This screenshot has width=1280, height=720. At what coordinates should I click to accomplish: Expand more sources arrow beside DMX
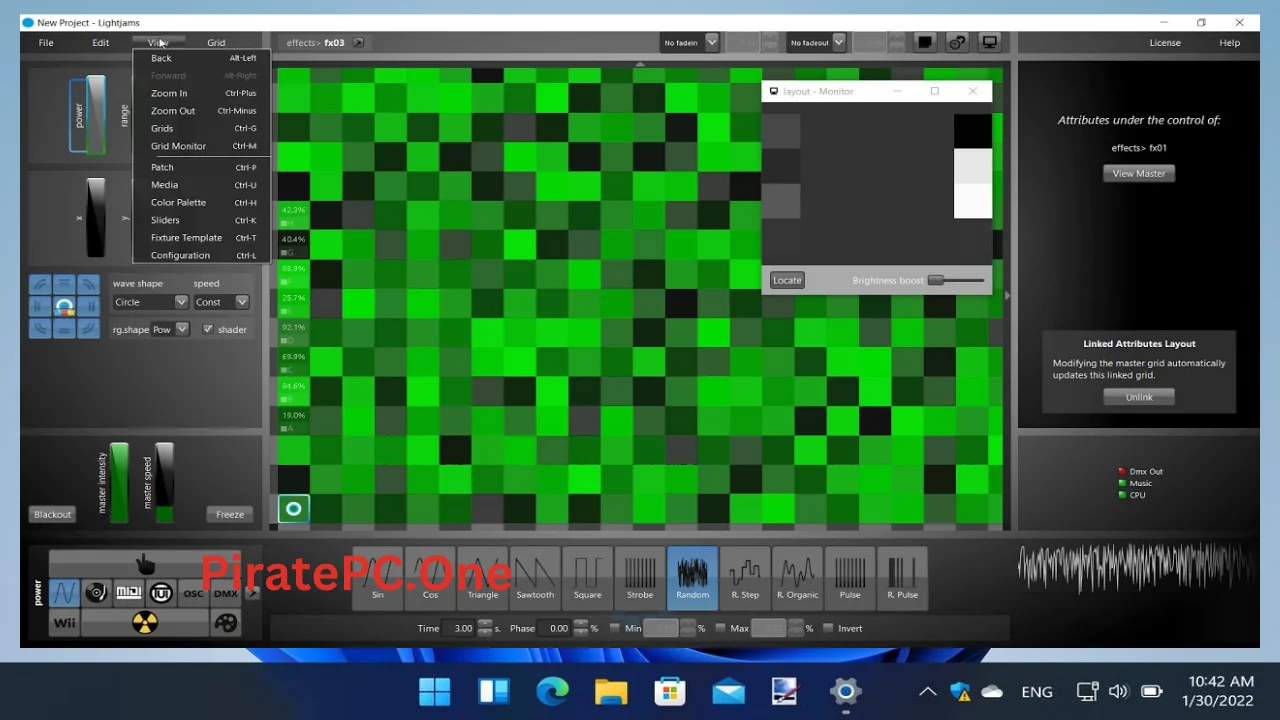(x=252, y=593)
